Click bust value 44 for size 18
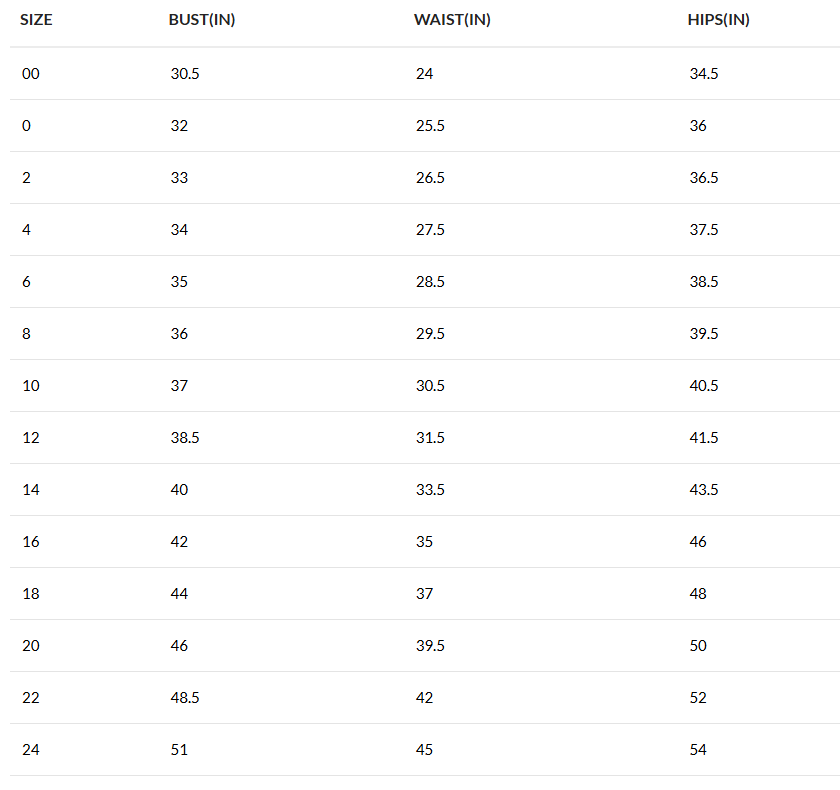840x790 pixels. coord(179,594)
